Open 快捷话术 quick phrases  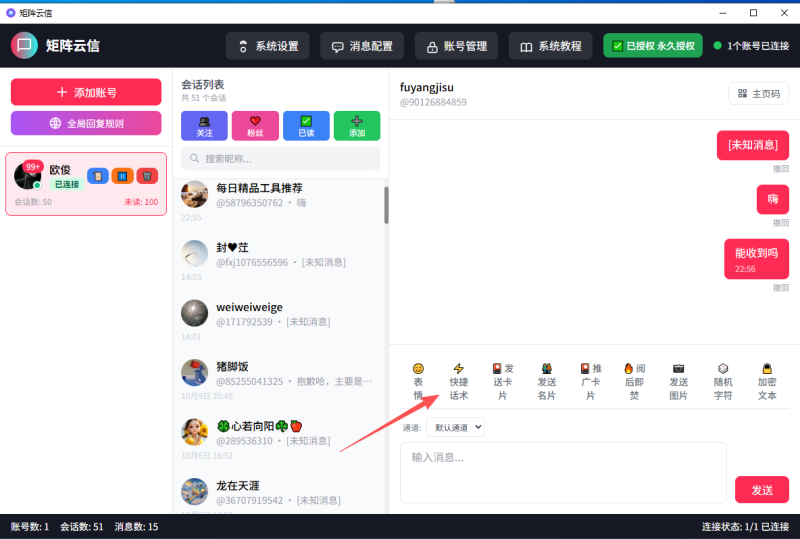pyautogui.click(x=458, y=381)
